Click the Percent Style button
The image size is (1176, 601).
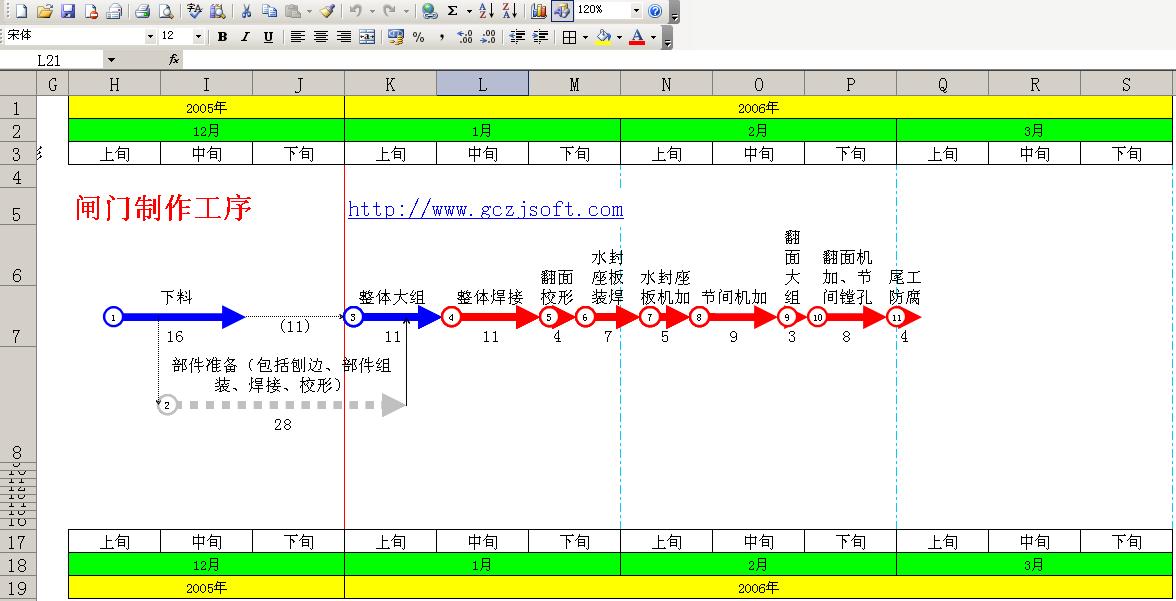[x=418, y=37]
